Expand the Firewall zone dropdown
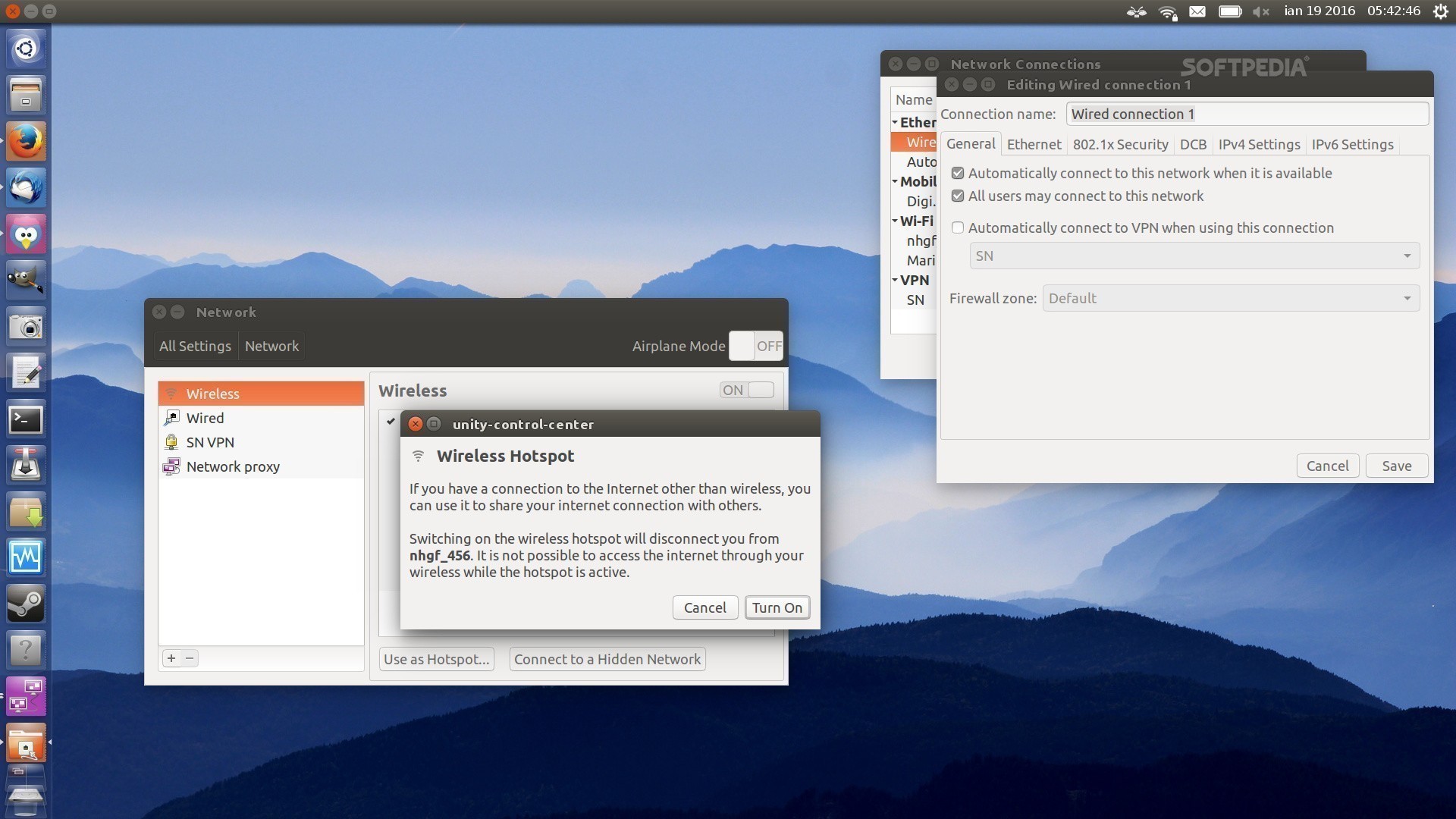The height and width of the screenshot is (819, 1456). click(1406, 298)
